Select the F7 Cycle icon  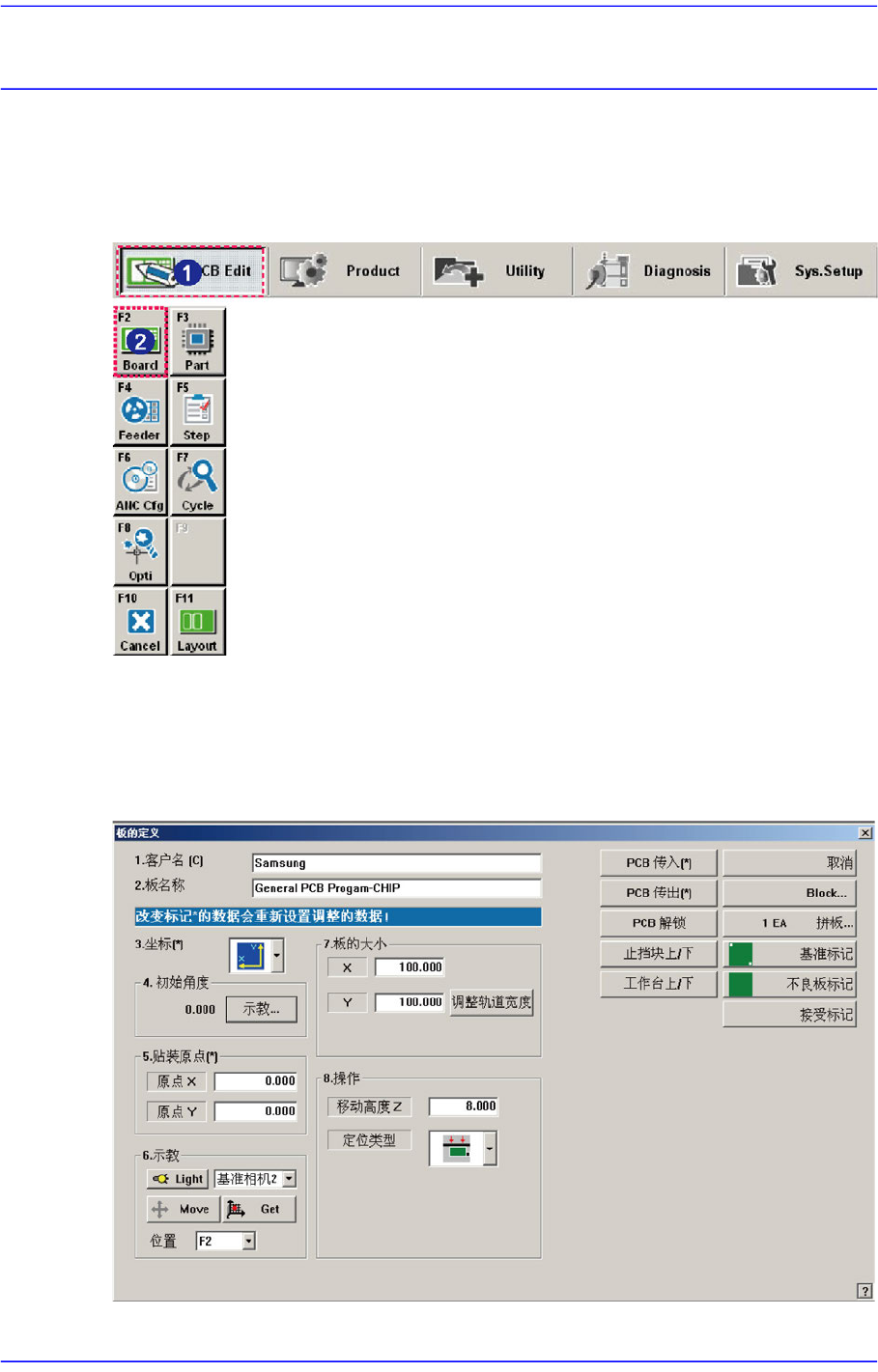pyautogui.click(x=197, y=482)
